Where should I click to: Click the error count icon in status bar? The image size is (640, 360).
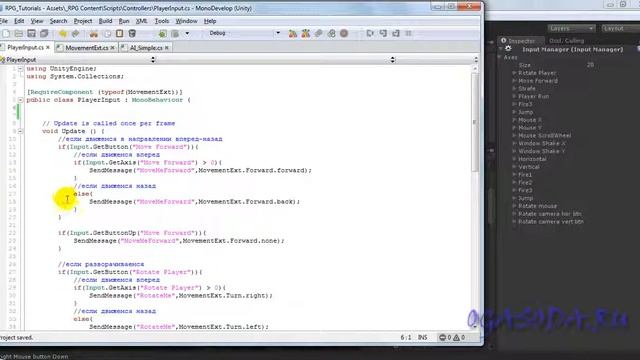pos(442,338)
